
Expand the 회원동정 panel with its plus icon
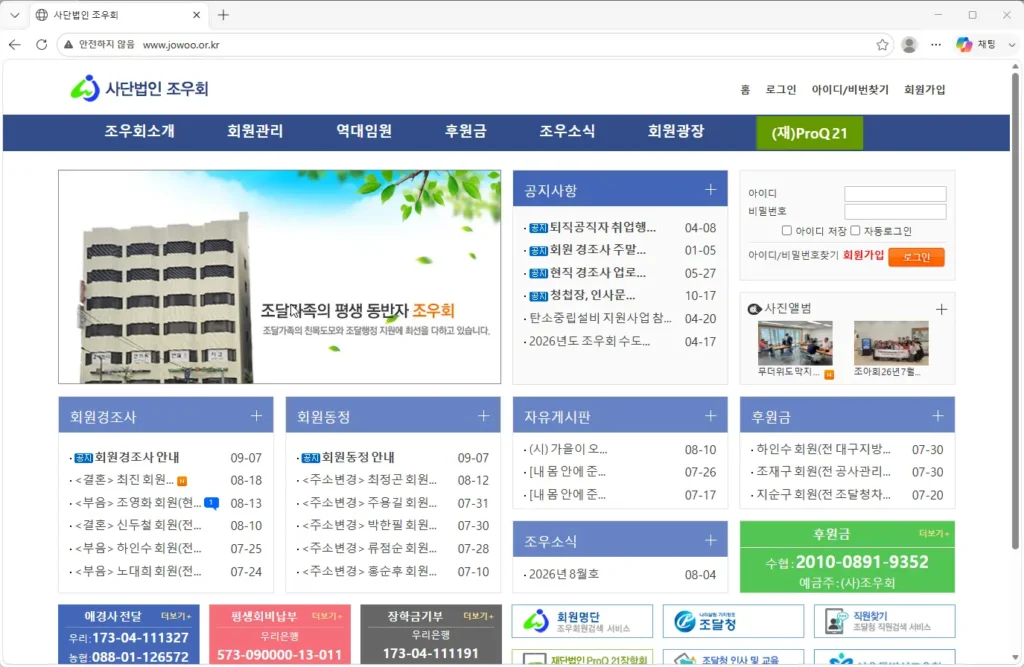(483, 415)
